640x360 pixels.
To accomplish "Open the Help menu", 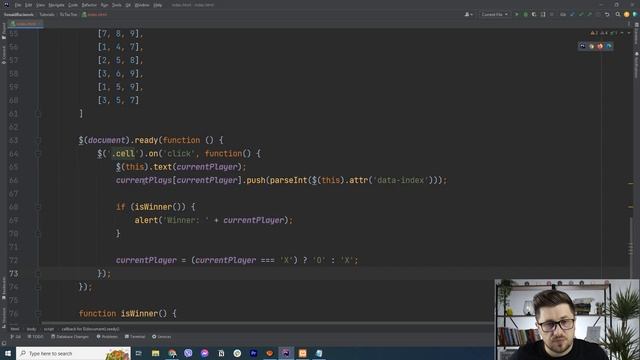I will click(x=158, y=5).
